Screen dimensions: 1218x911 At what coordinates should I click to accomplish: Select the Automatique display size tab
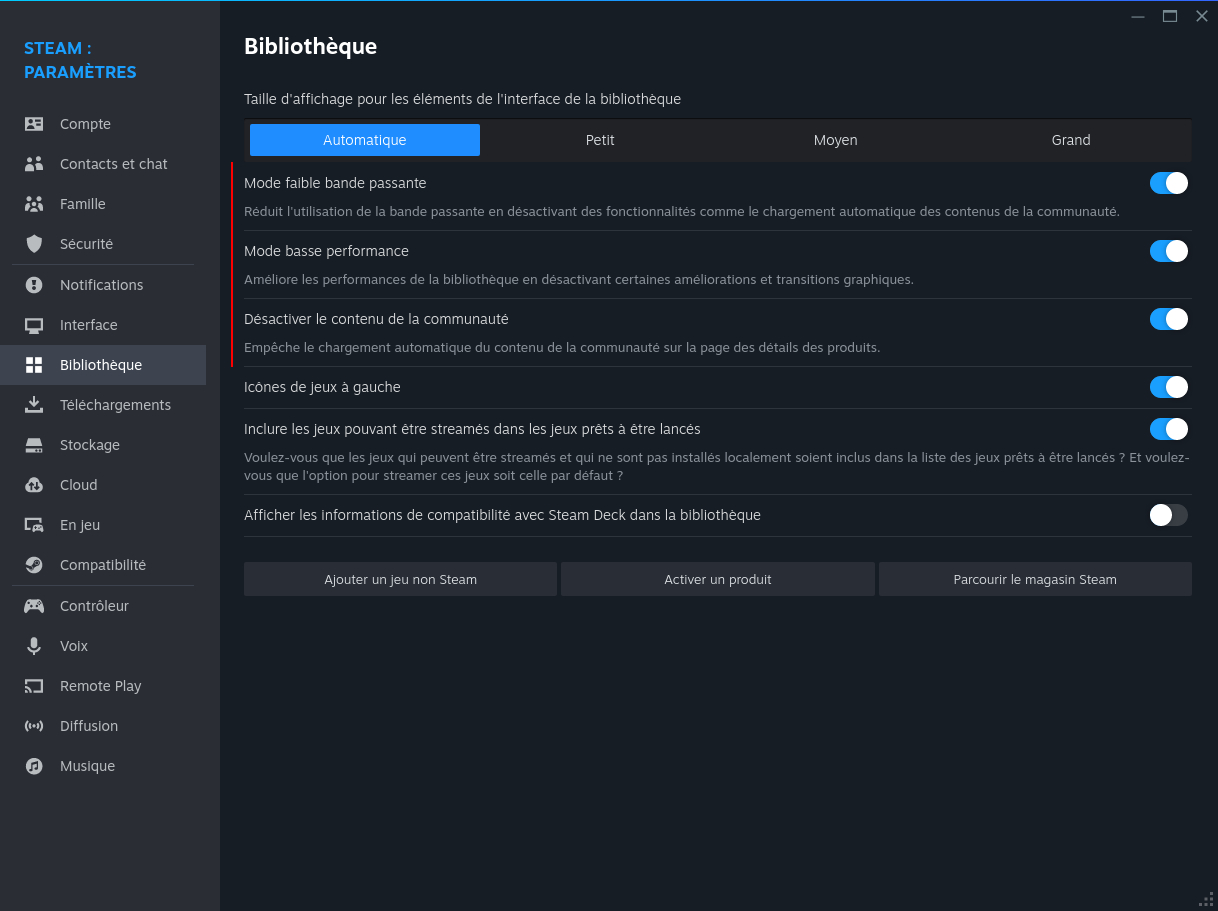tap(365, 140)
